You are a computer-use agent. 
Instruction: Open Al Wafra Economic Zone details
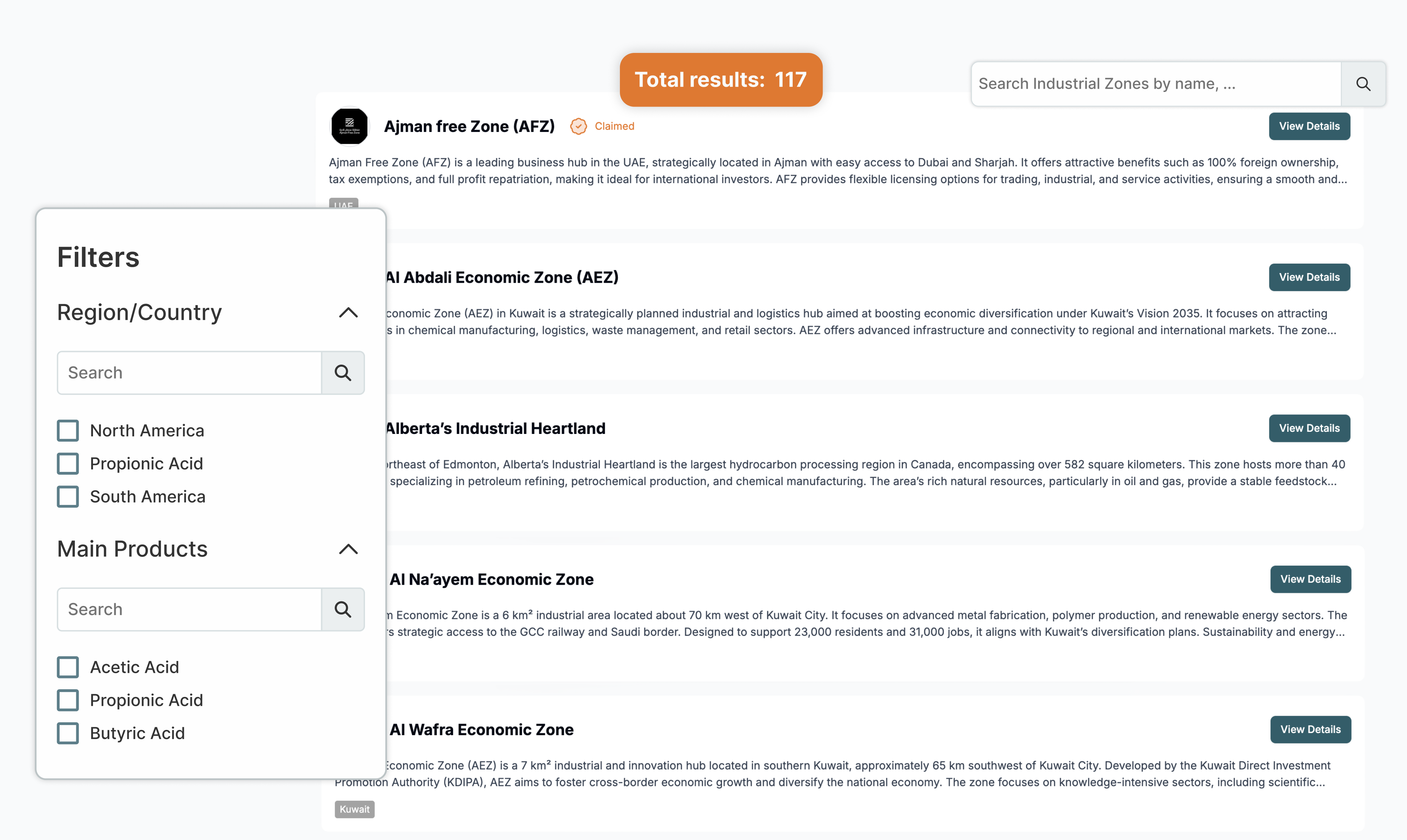coord(1310,730)
